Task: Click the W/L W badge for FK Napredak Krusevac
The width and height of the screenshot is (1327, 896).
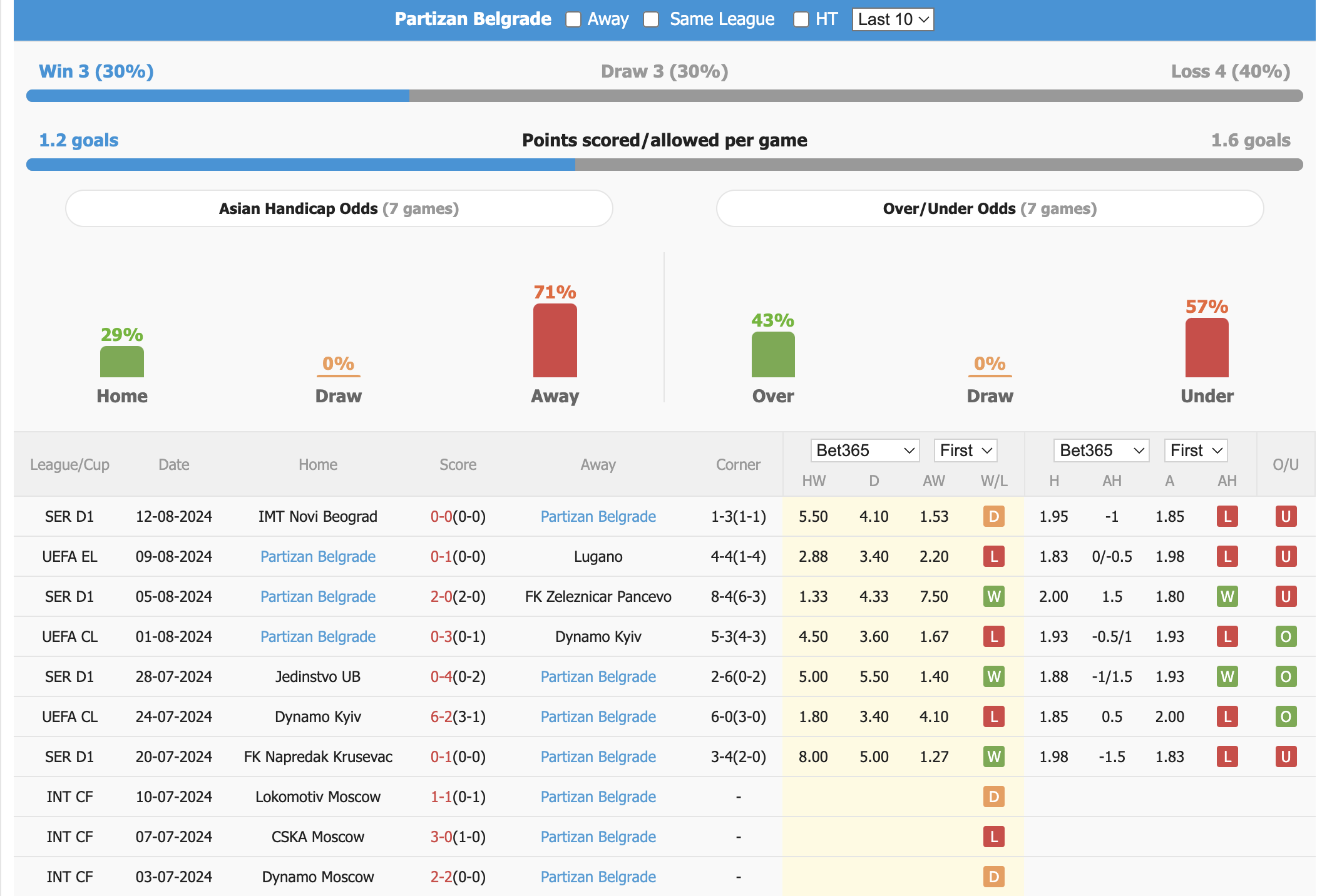Action: click(x=994, y=756)
